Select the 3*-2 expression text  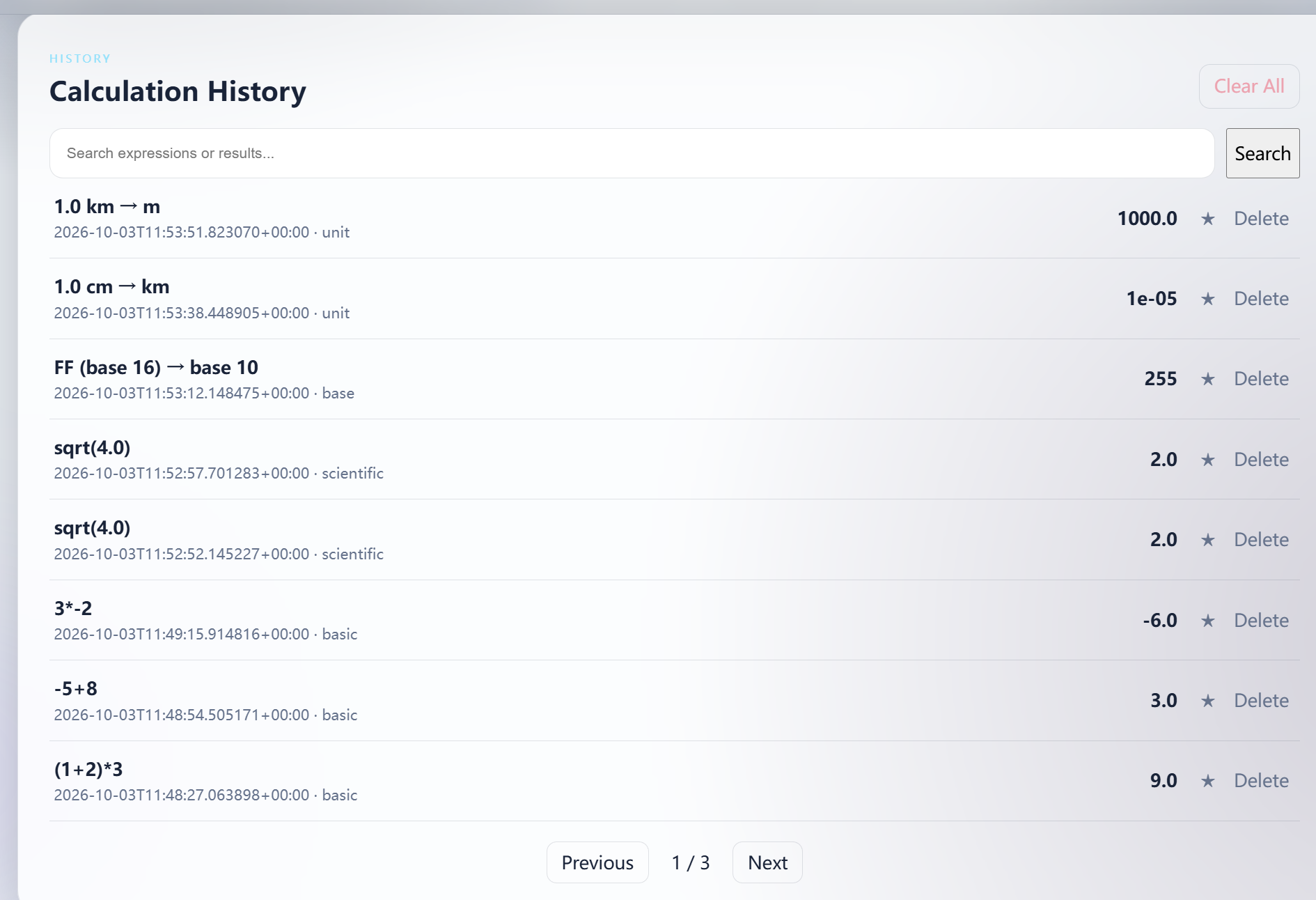(x=73, y=609)
